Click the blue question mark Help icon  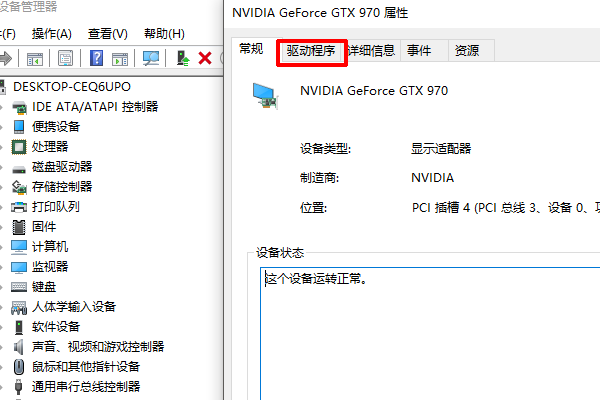[x=96, y=58]
